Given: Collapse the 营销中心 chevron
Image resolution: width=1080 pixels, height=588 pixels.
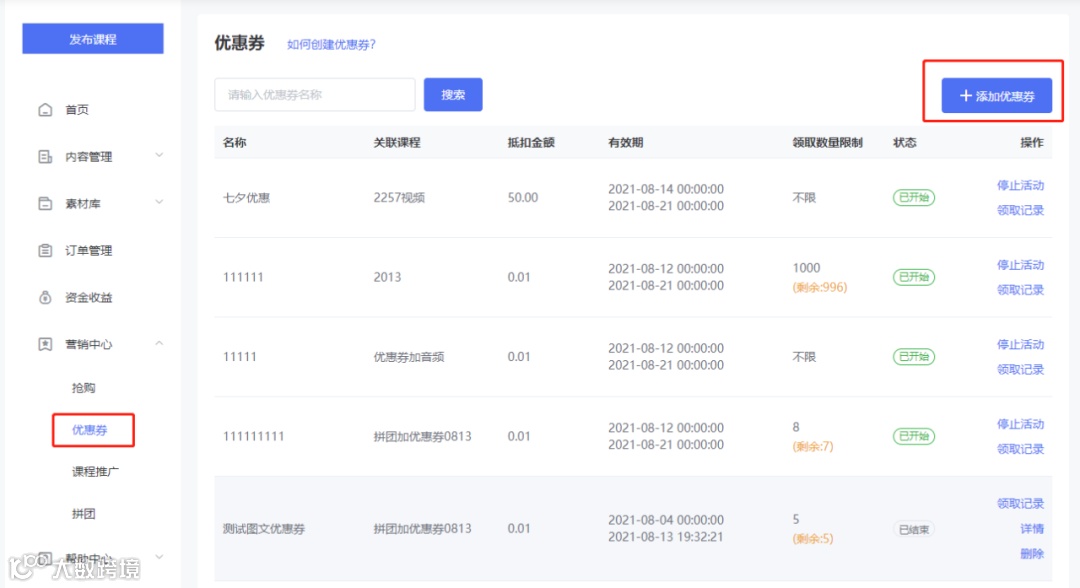Looking at the screenshot, I should point(159,343).
